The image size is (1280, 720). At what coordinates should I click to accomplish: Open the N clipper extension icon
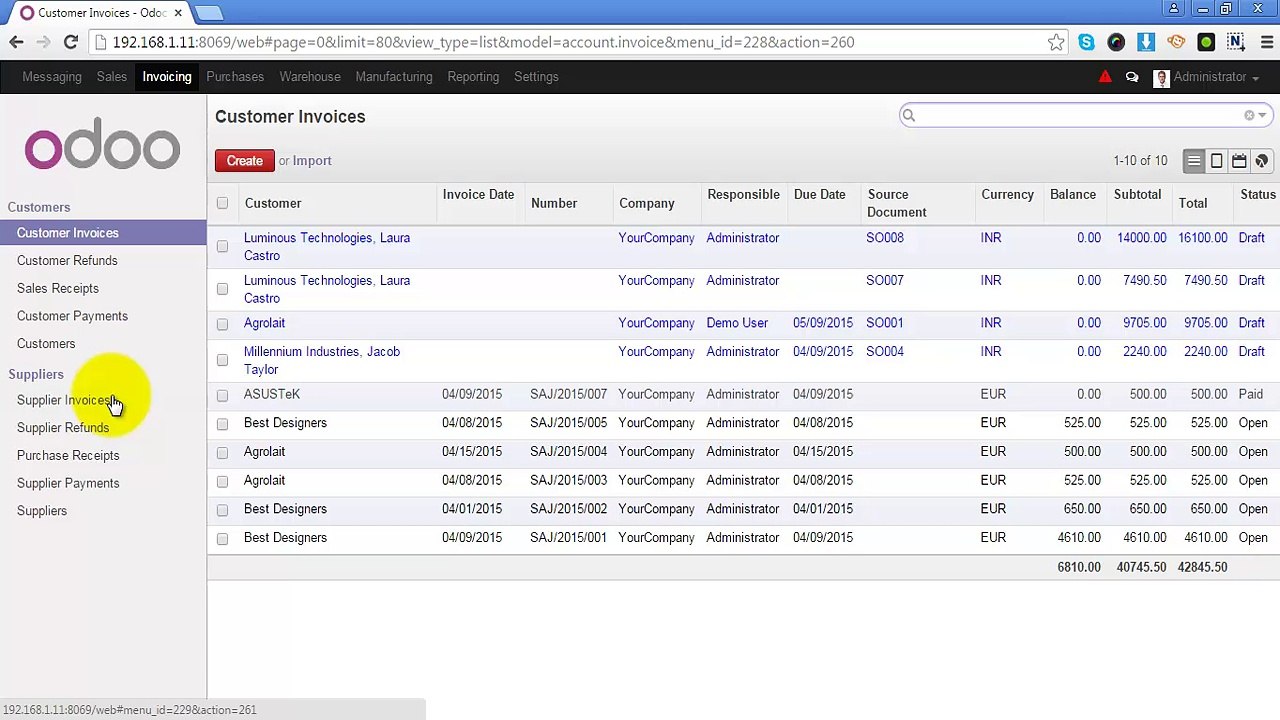(1236, 42)
